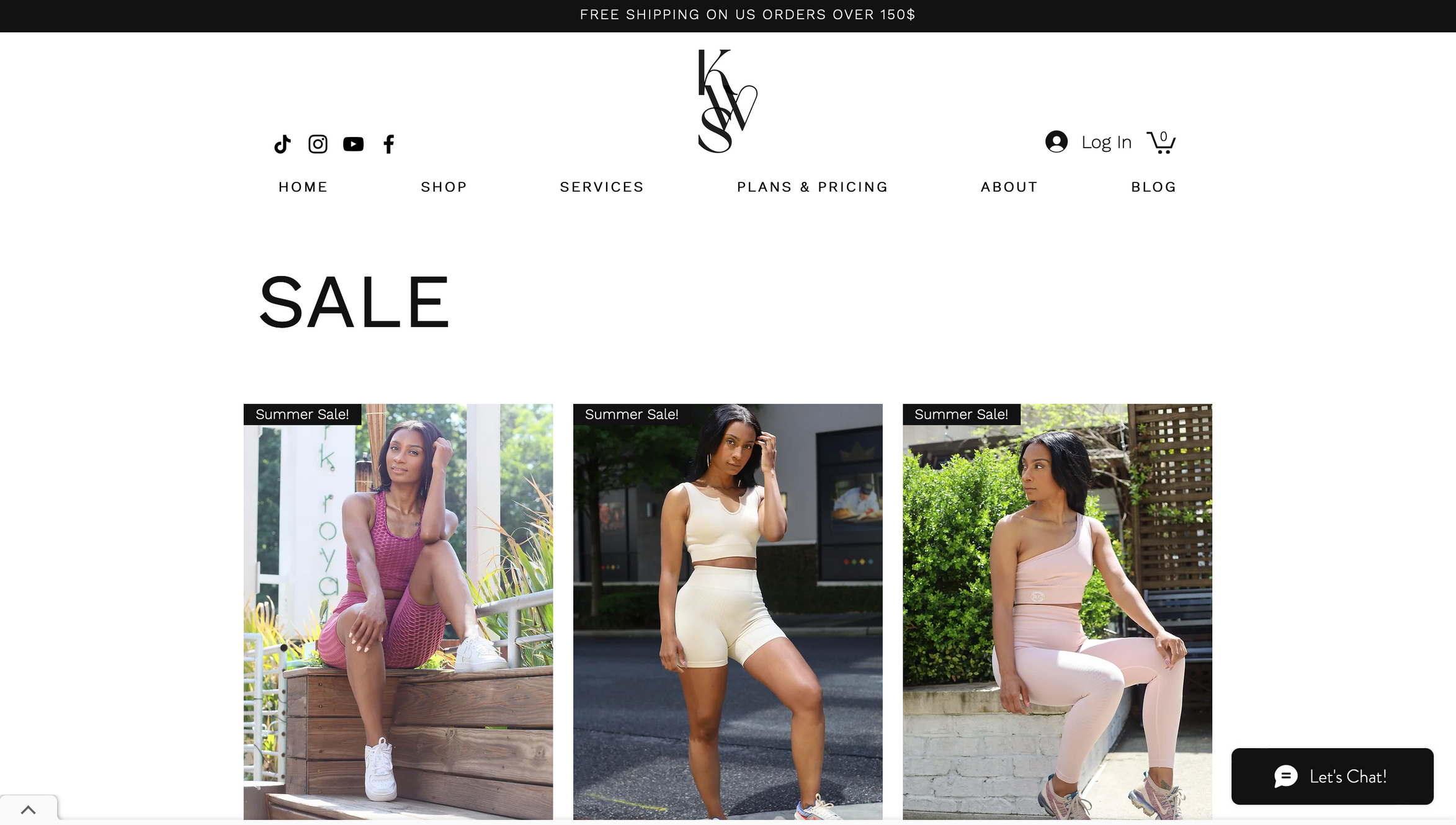Click the KWS logo

728,101
